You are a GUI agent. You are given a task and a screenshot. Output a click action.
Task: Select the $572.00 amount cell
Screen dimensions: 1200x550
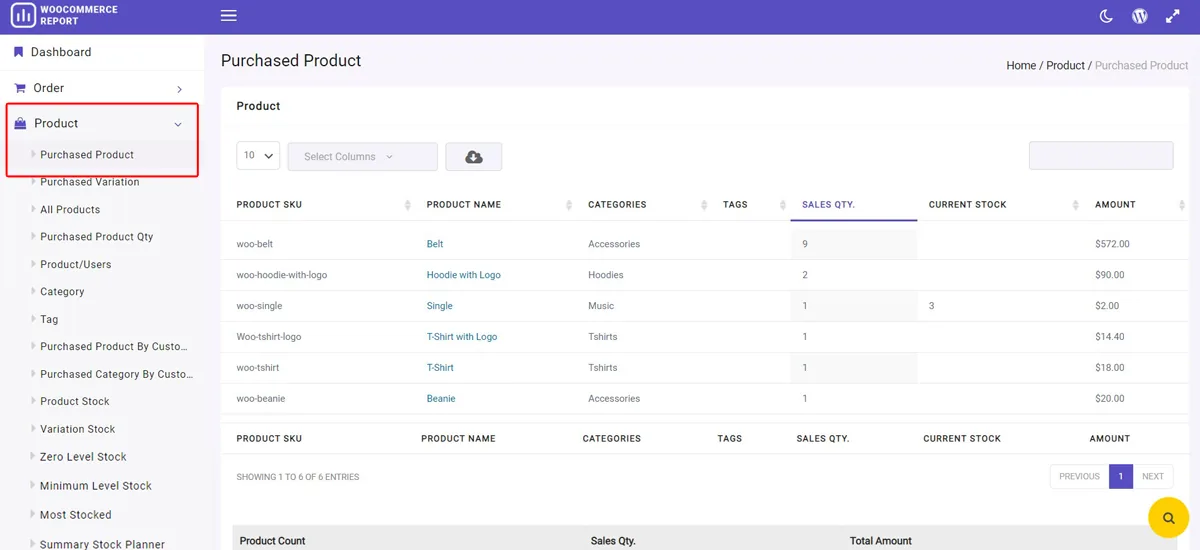(1112, 244)
